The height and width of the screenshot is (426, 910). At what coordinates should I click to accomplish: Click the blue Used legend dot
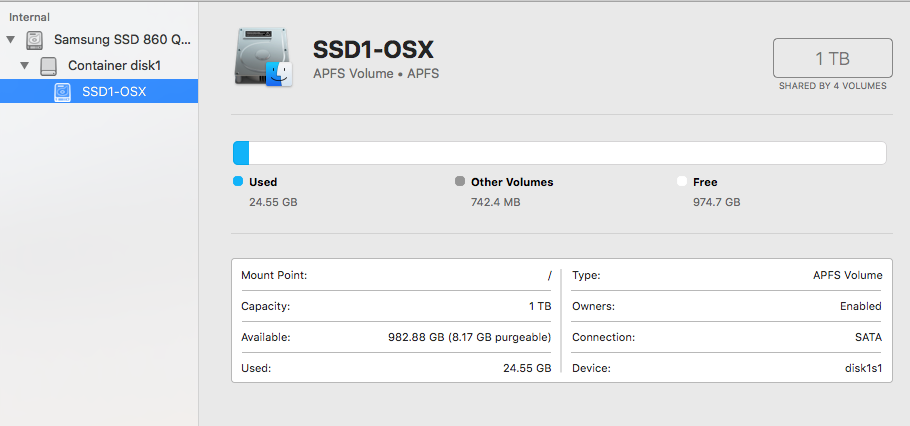(237, 181)
